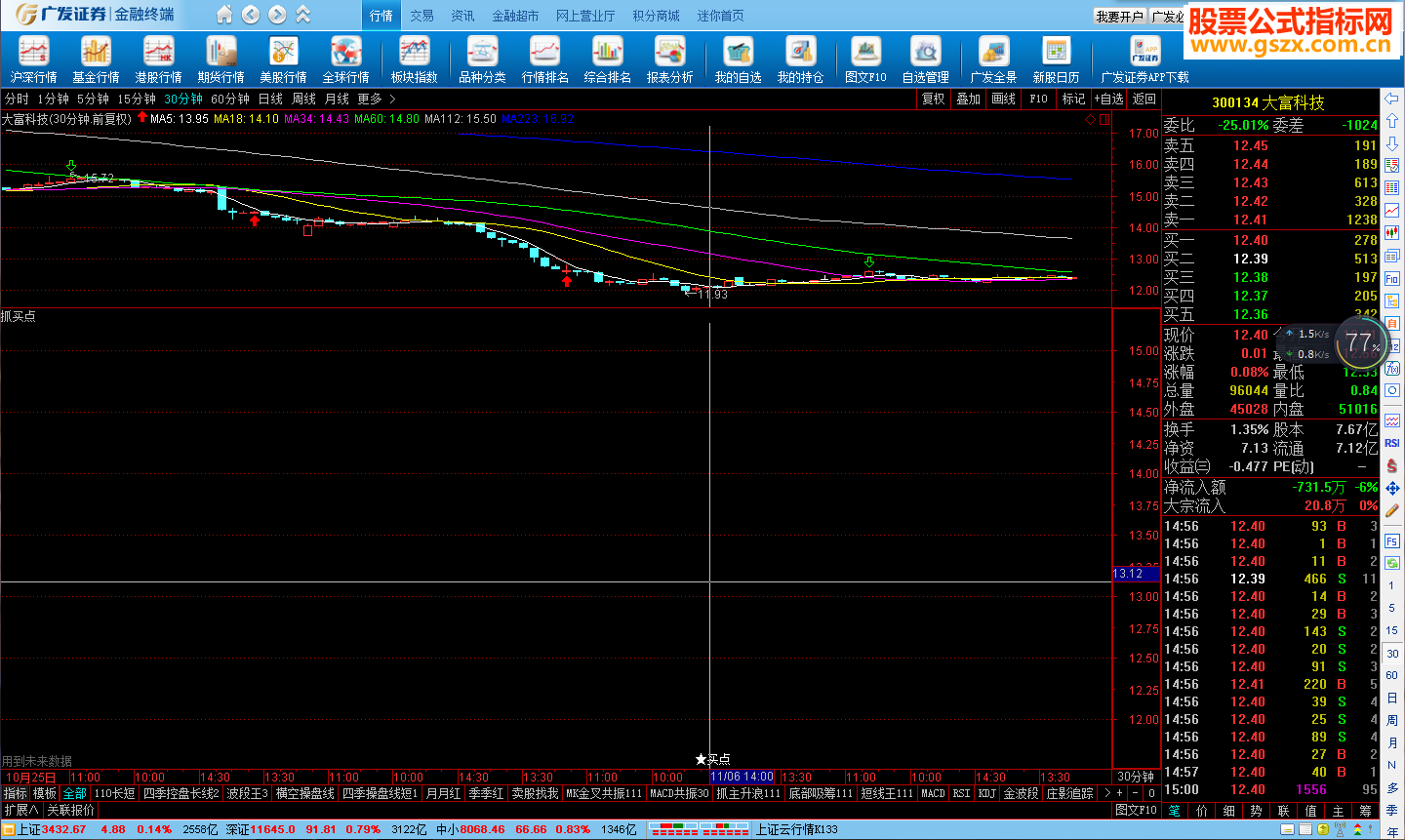
Task: Open 自选管理 watchlist manager
Action: (925, 60)
